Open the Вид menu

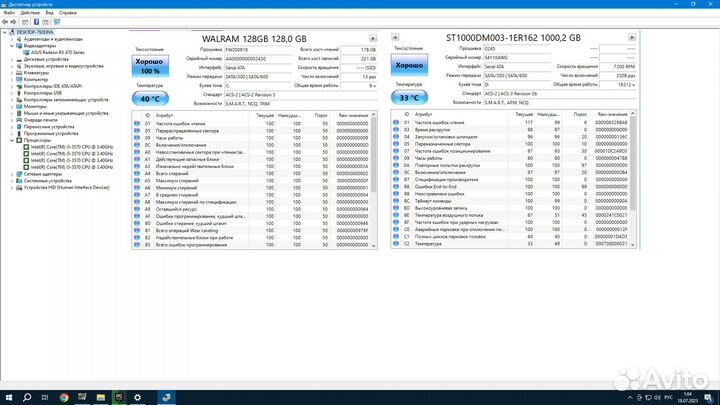(50, 13)
